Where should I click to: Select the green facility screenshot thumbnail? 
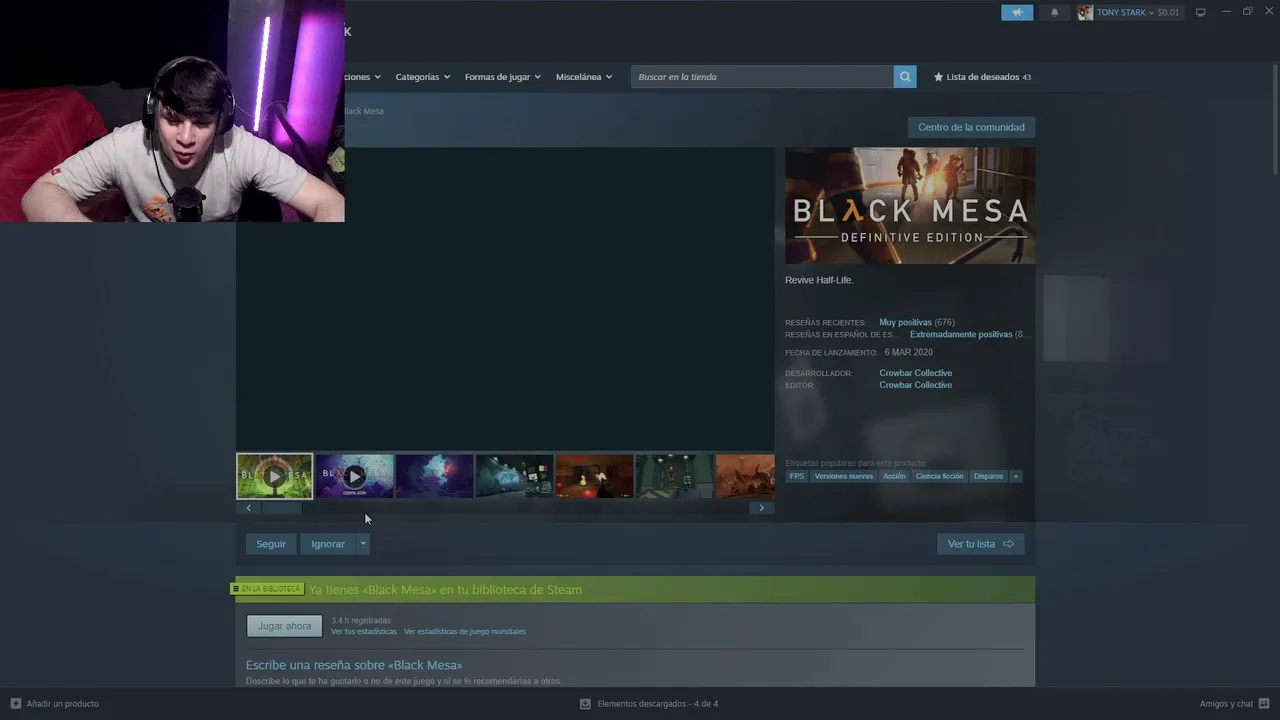(675, 476)
